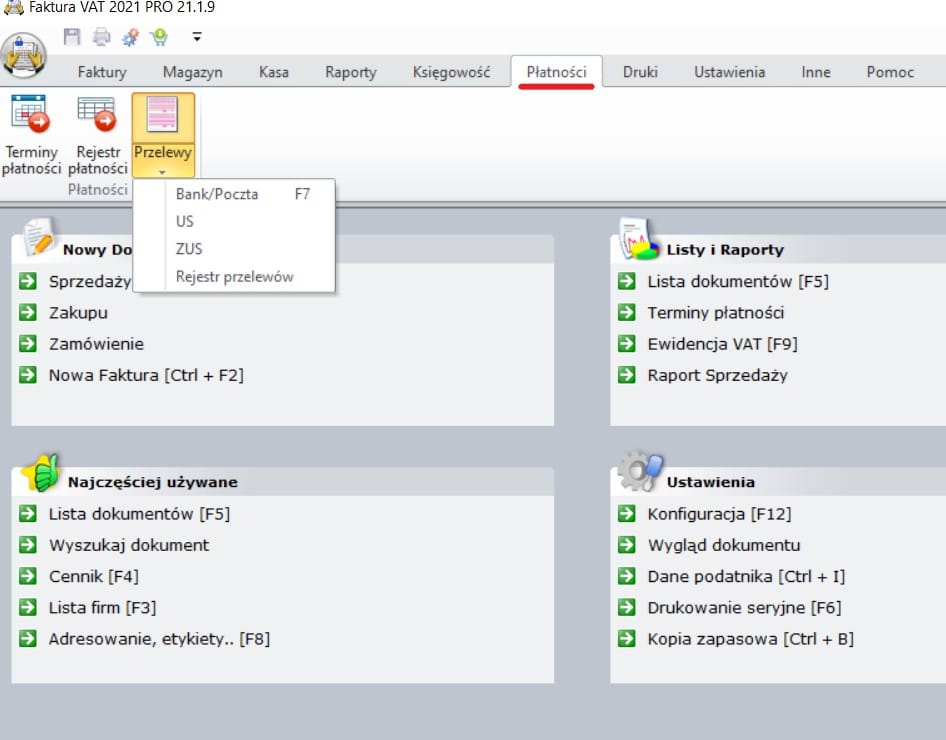
Task: Open Ewidencja VAT [F9] link
Action: coord(722,344)
